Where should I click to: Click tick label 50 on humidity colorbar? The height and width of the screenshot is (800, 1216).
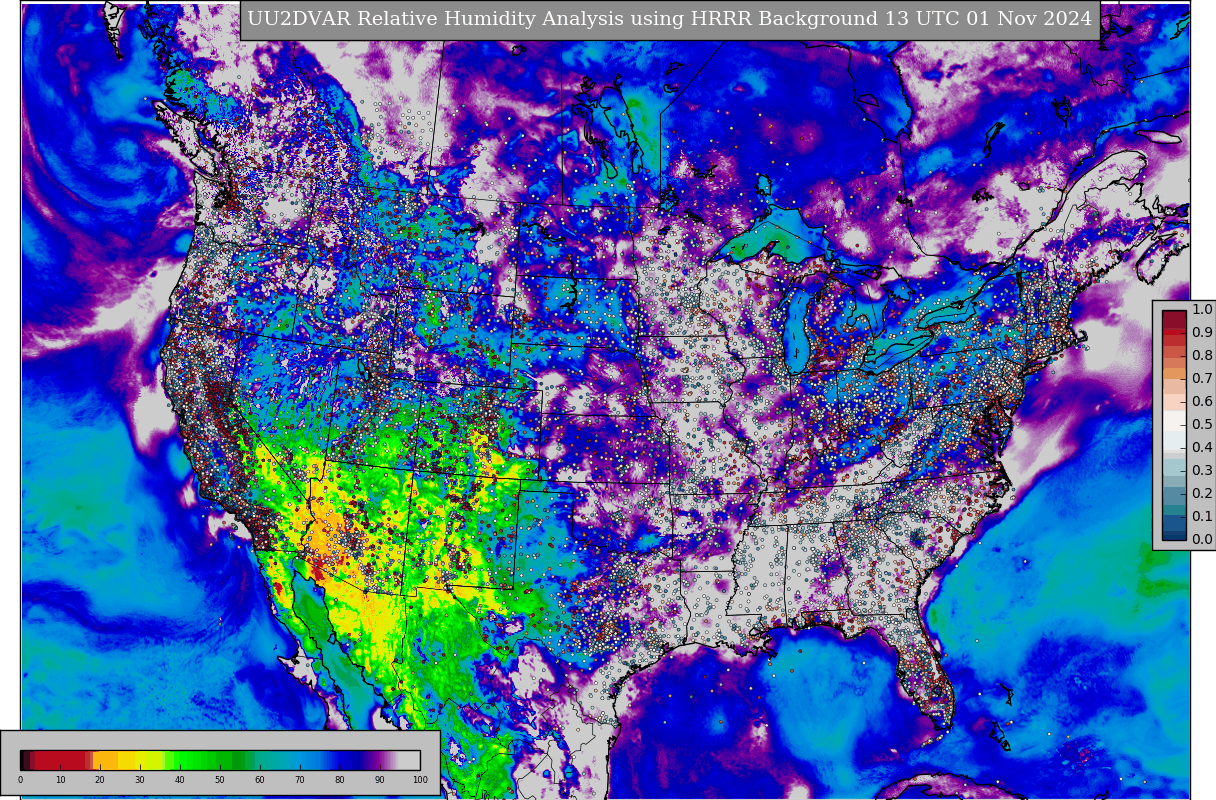click(220, 780)
